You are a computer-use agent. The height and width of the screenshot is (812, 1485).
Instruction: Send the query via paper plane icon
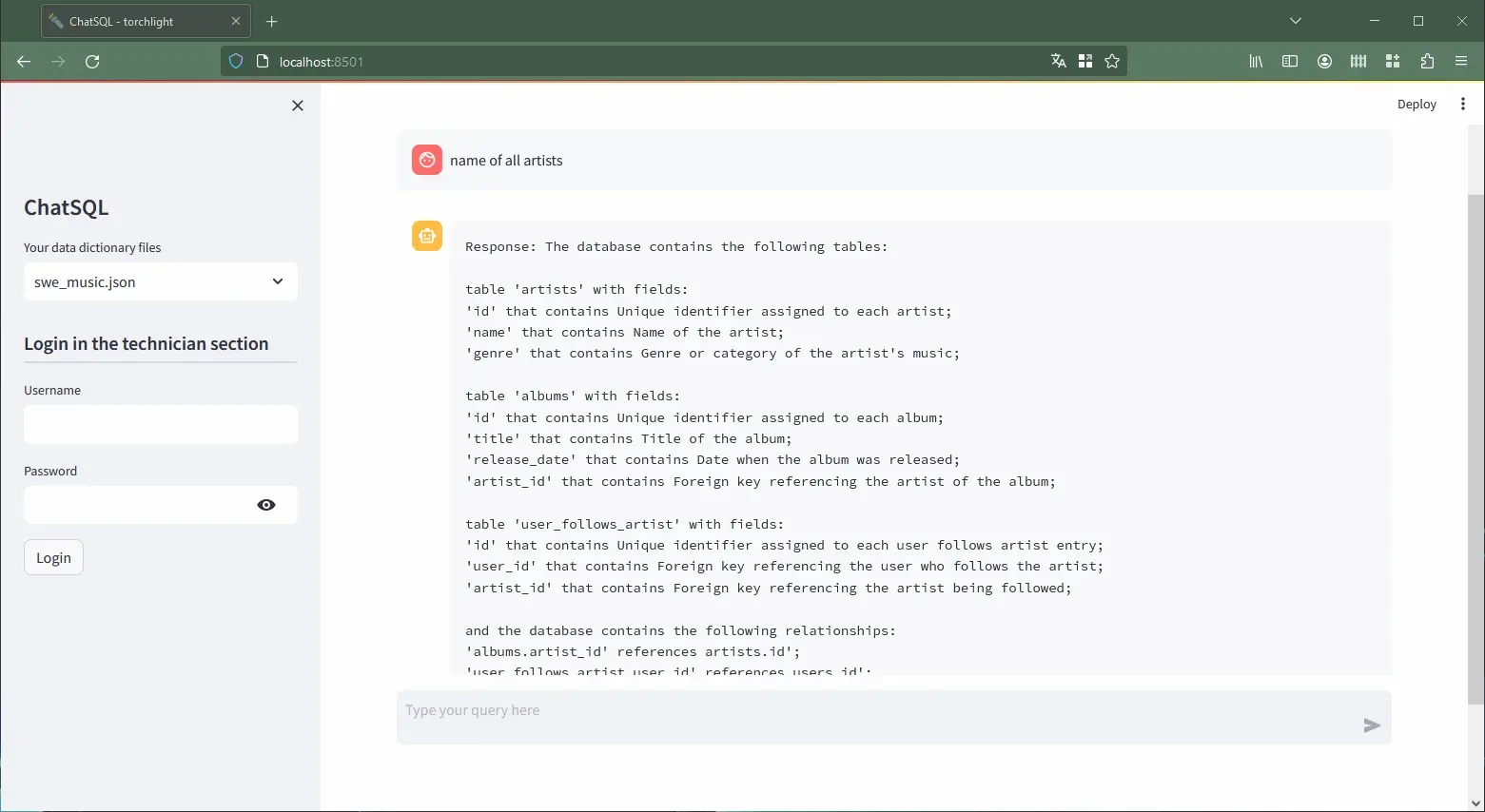click(1372, 725)
